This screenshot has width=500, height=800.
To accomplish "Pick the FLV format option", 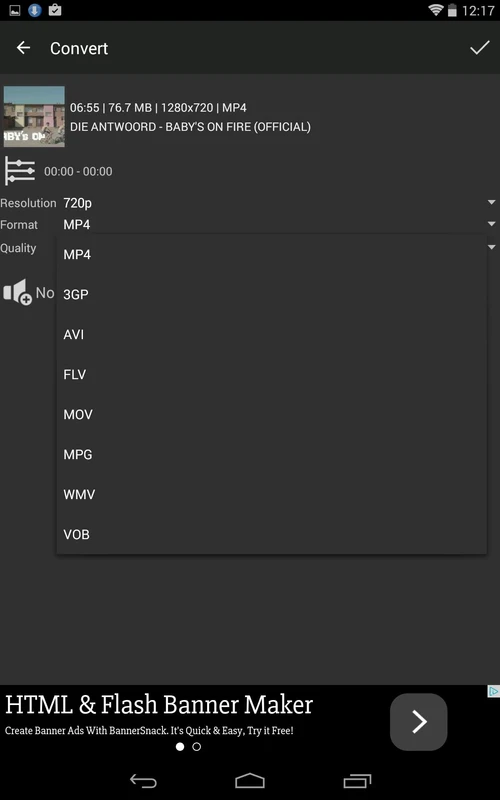I will click(271, 374).
